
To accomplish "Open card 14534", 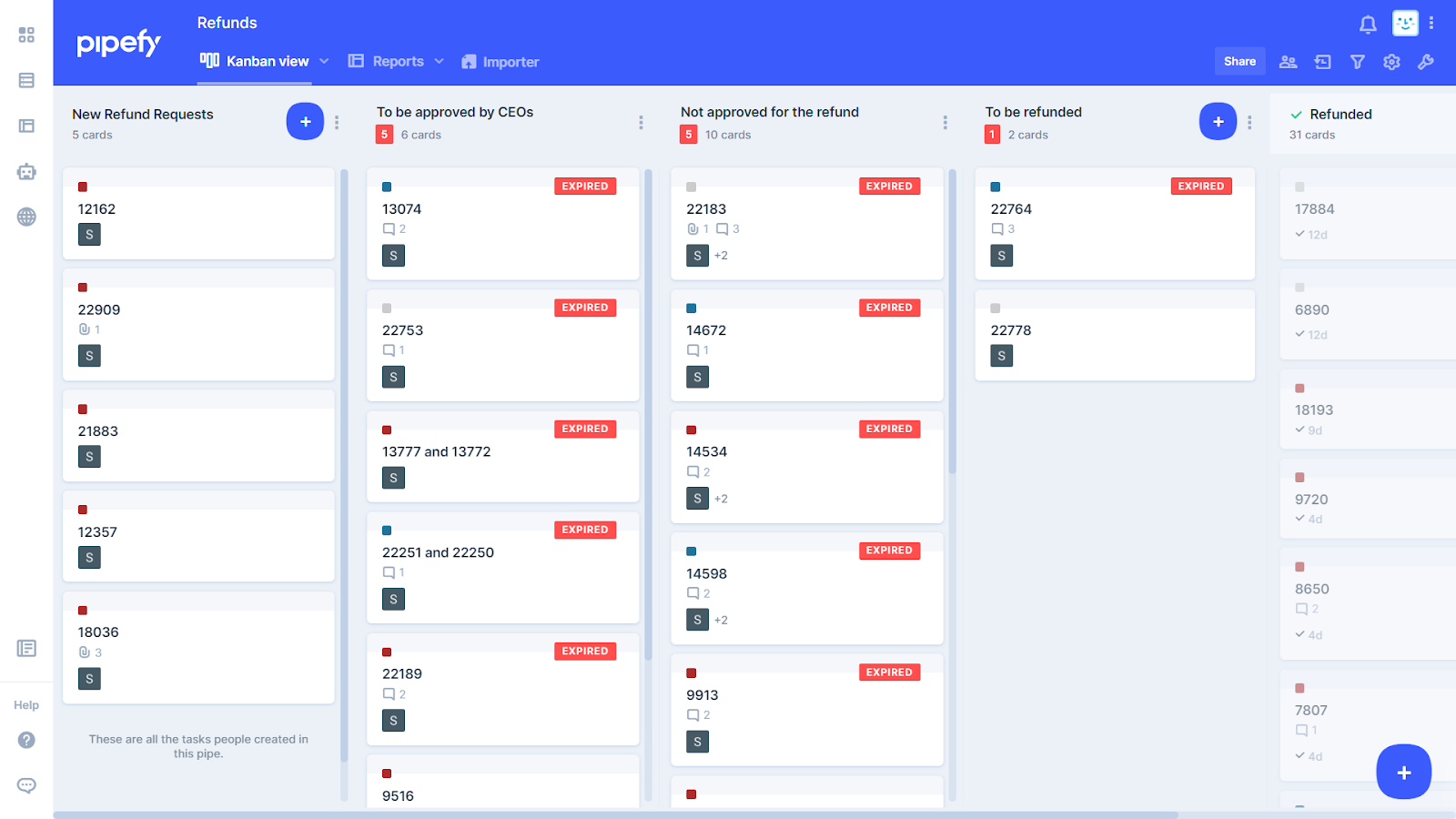I will (x=807, y=467).
